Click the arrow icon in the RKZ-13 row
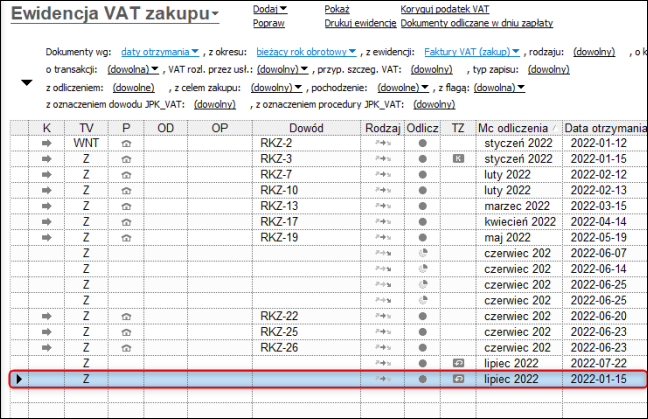The width and height of the screenshot is (648, 419). (47, 206)
